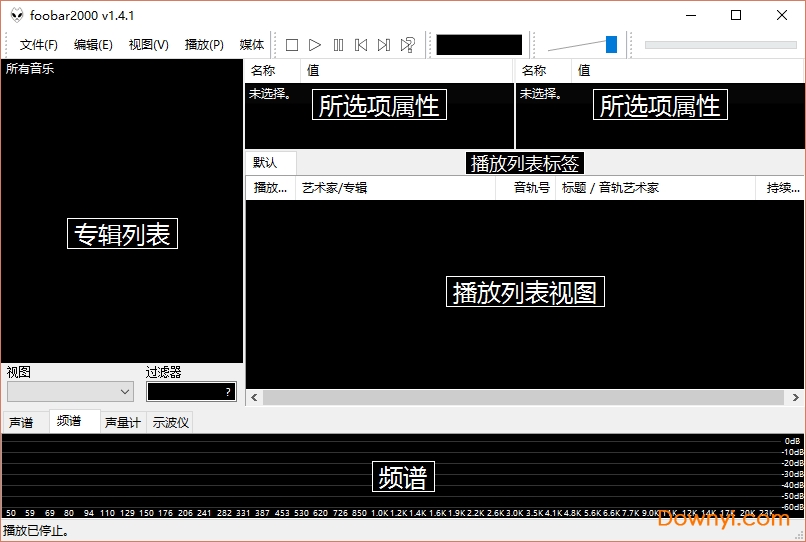This screenshot has width=806, height=542.
Task: Pause playback using the Pause icon
Action: tap(338, 45)
